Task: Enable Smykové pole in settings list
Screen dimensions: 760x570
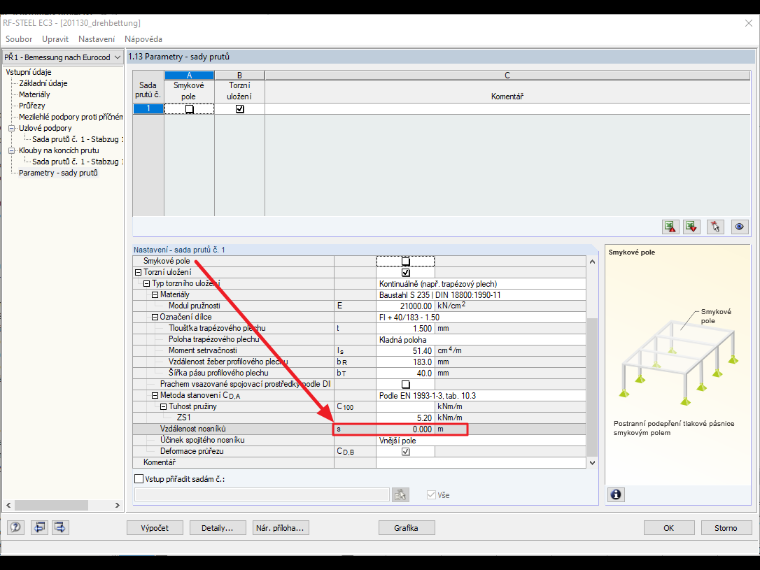Action: 406,262
